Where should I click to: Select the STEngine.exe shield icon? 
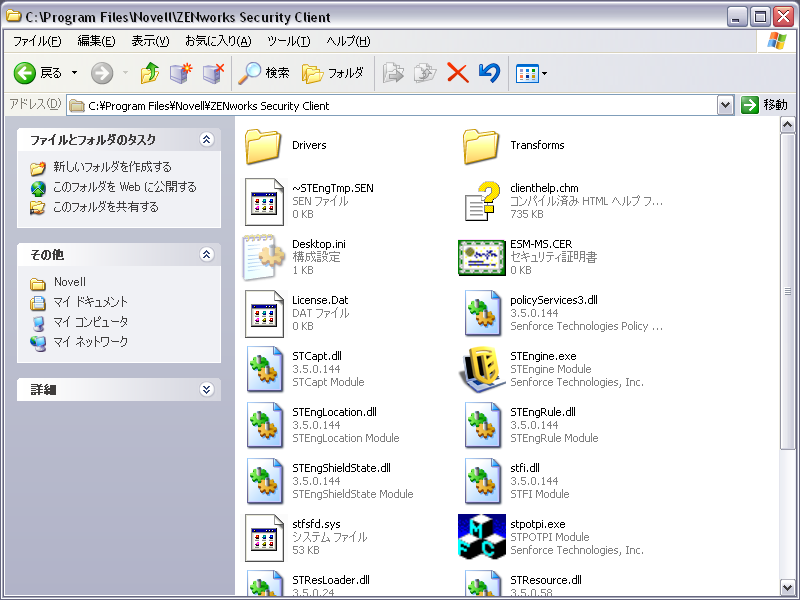click(x=482, y=369)
